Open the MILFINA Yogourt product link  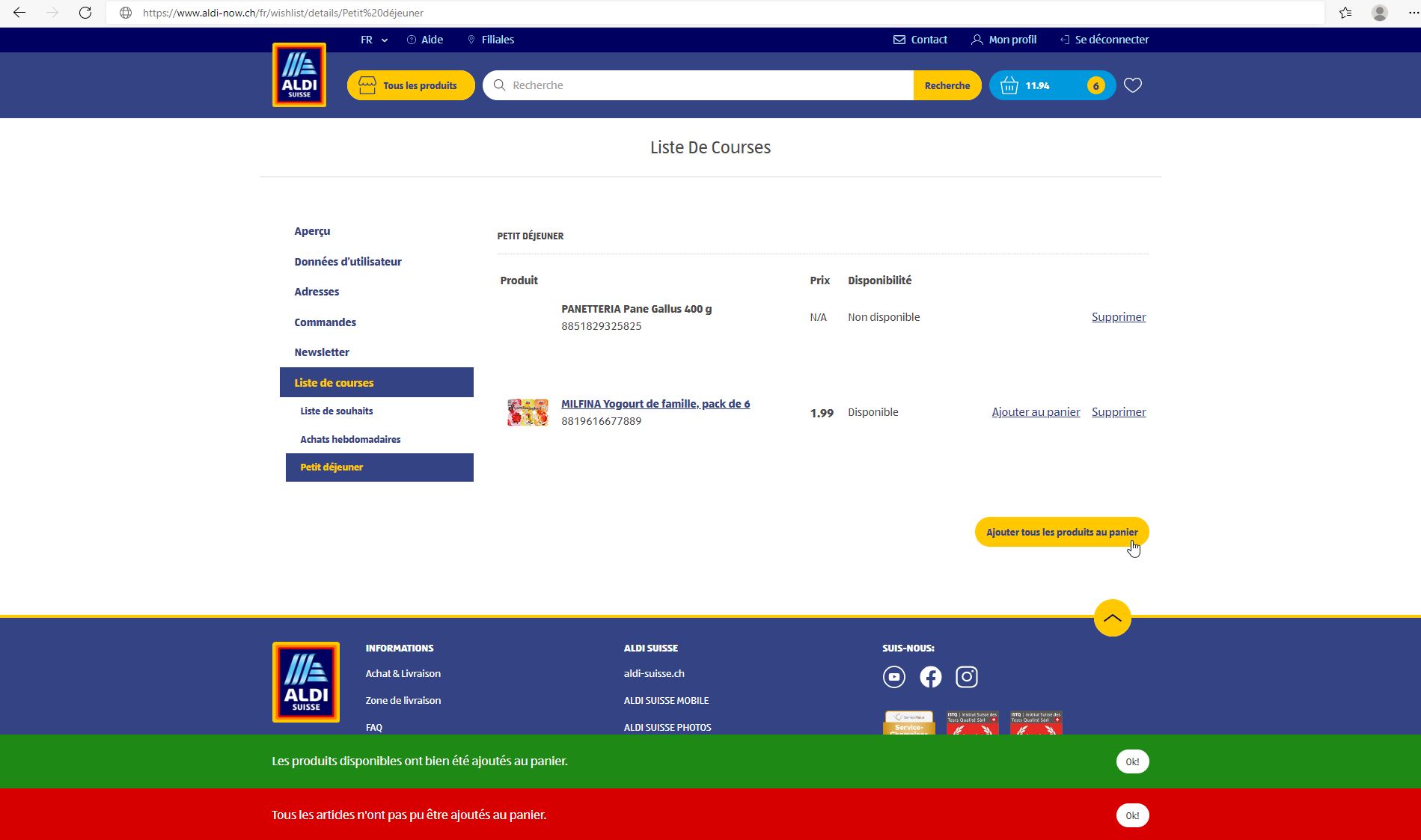pos(656,403)
